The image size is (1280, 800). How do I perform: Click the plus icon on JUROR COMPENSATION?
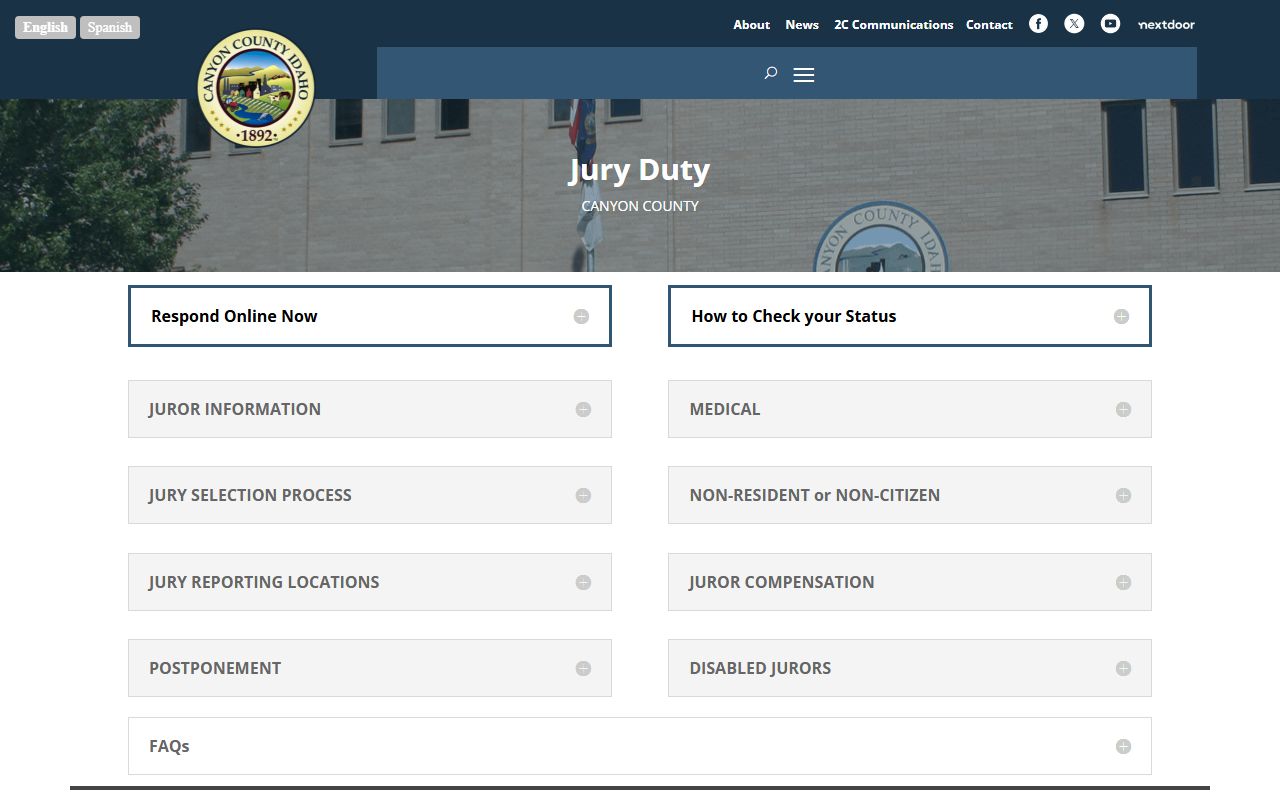1123,582
